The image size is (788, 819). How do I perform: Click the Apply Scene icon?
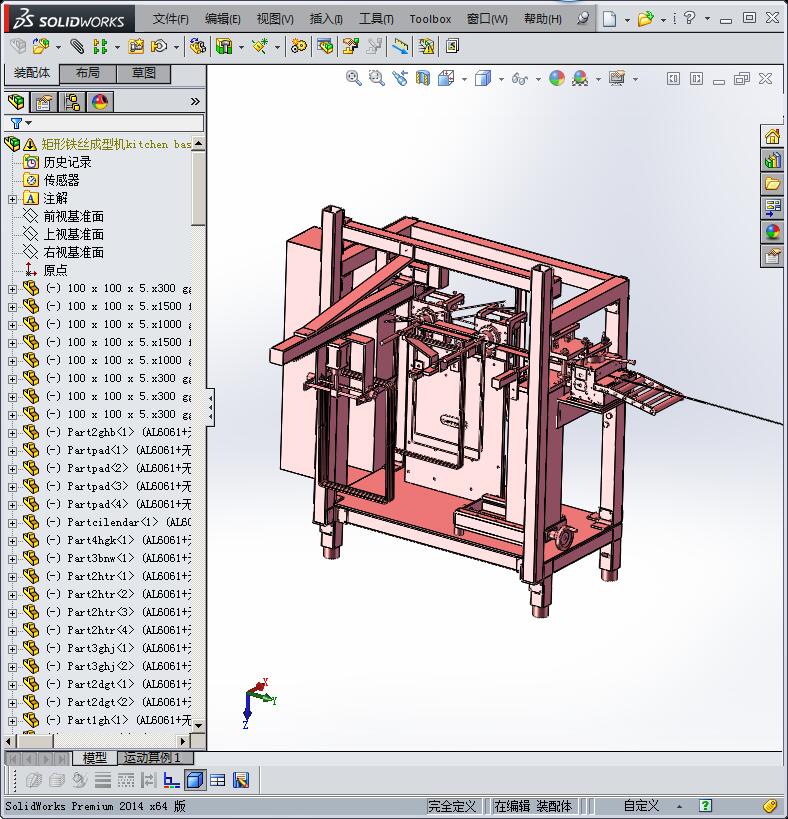click(x=580, y=78)
